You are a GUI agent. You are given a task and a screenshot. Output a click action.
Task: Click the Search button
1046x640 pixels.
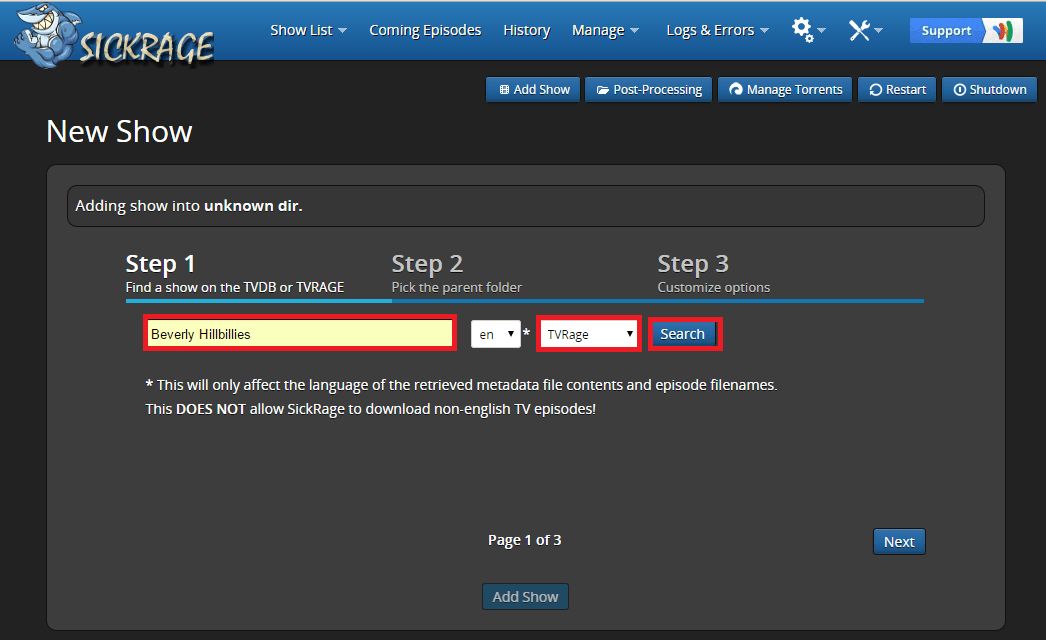pyautogui.click(x=683, y=334)
